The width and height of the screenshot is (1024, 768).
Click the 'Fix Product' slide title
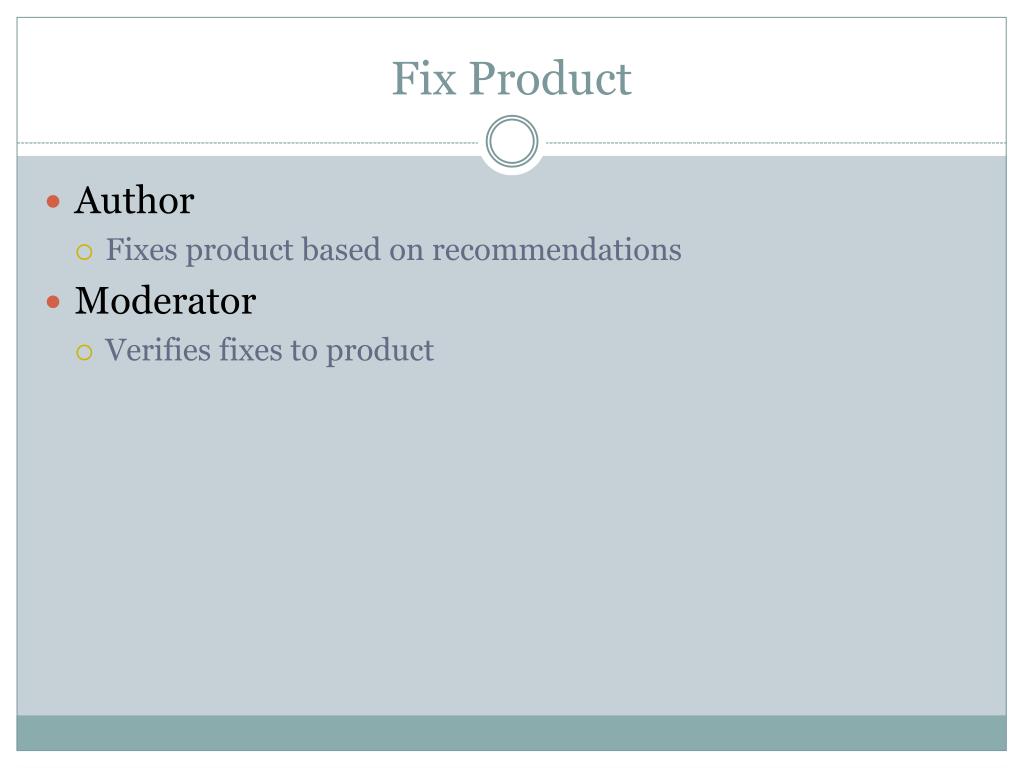(511, 78)
